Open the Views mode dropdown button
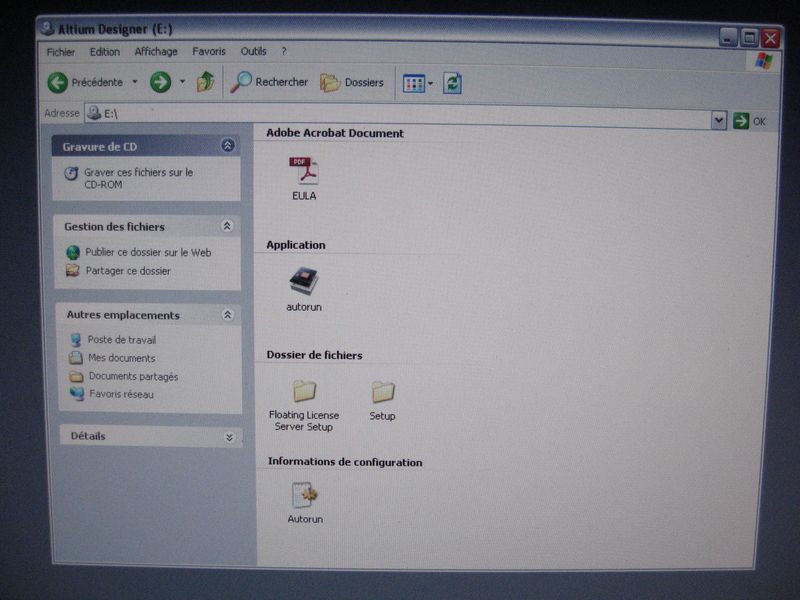This screenshot has width=800, height=600. (418, 83)
